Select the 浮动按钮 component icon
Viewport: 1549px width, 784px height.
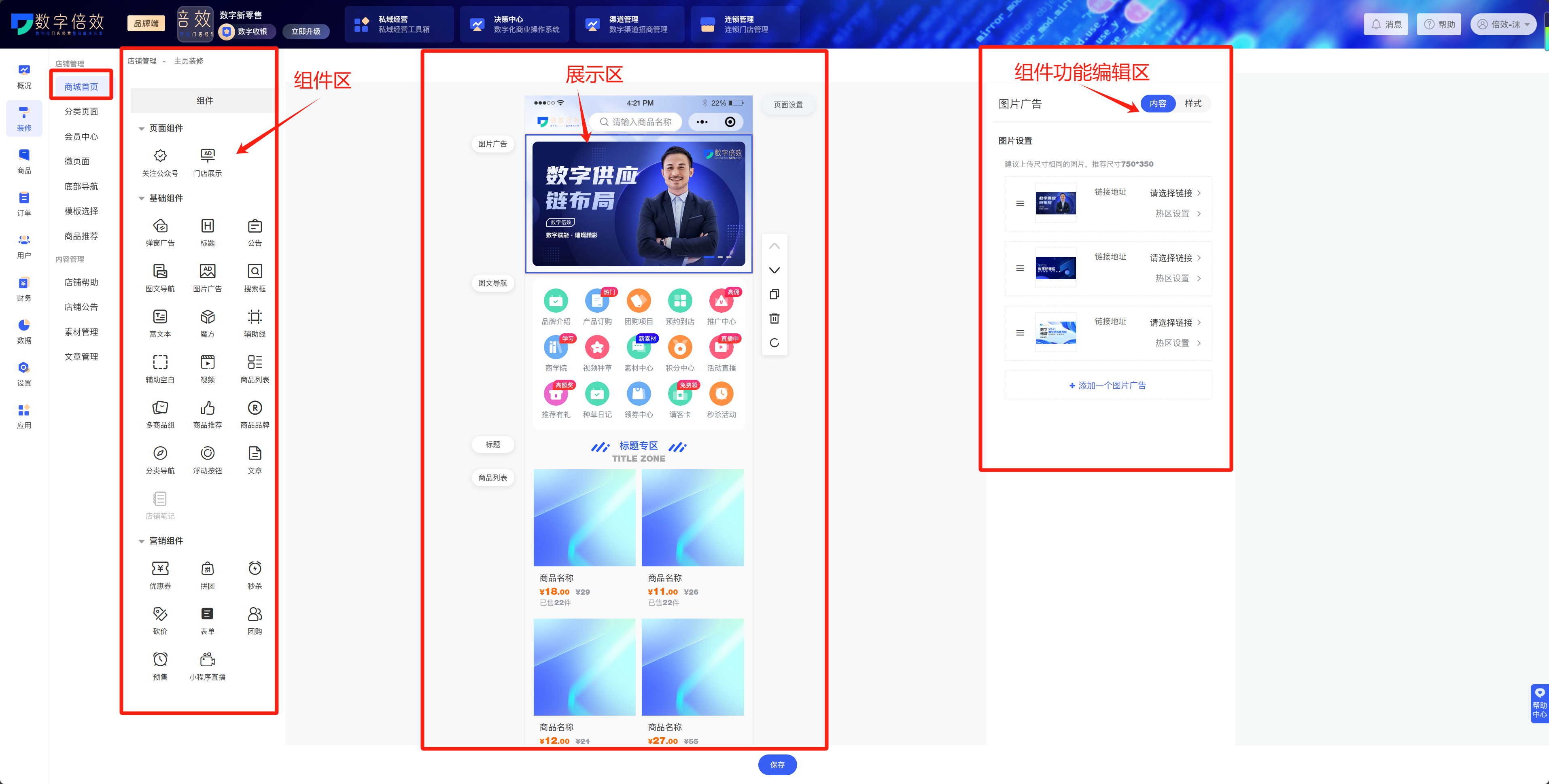[208, 453]
